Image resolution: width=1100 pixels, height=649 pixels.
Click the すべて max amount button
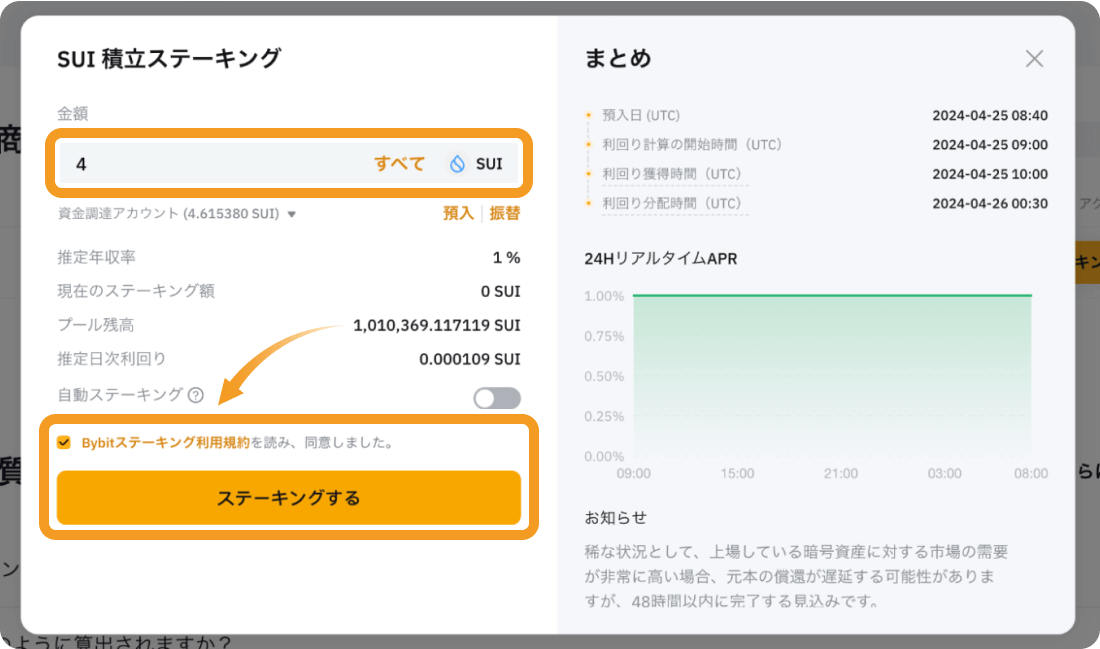399,163
